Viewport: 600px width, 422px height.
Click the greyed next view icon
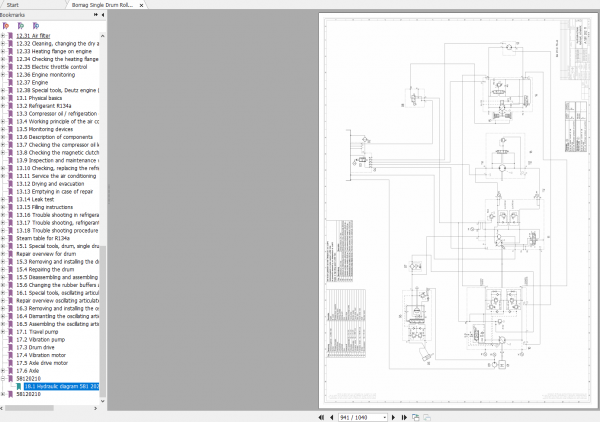[x=427, y=417]
